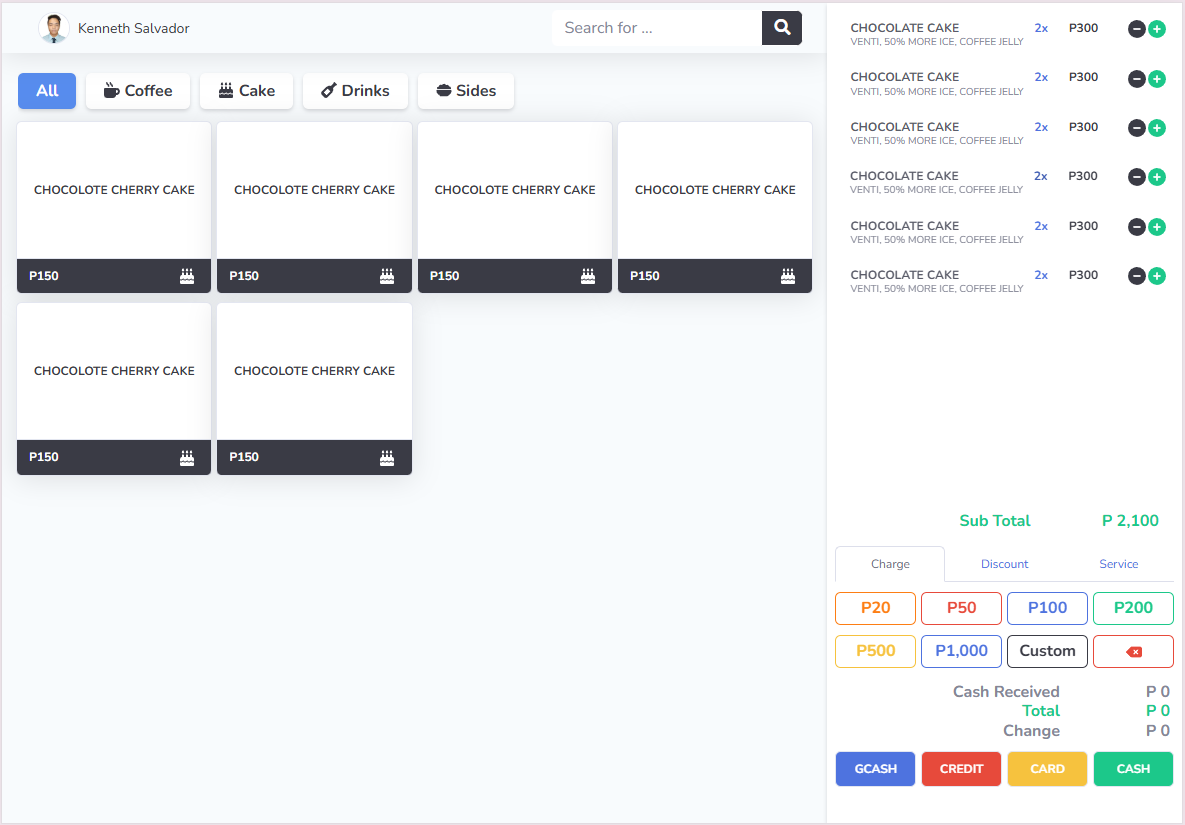This screenshot has height=825, width=1185.
Task: Click the Search for... input field
Action: click(x=657, y=28)
